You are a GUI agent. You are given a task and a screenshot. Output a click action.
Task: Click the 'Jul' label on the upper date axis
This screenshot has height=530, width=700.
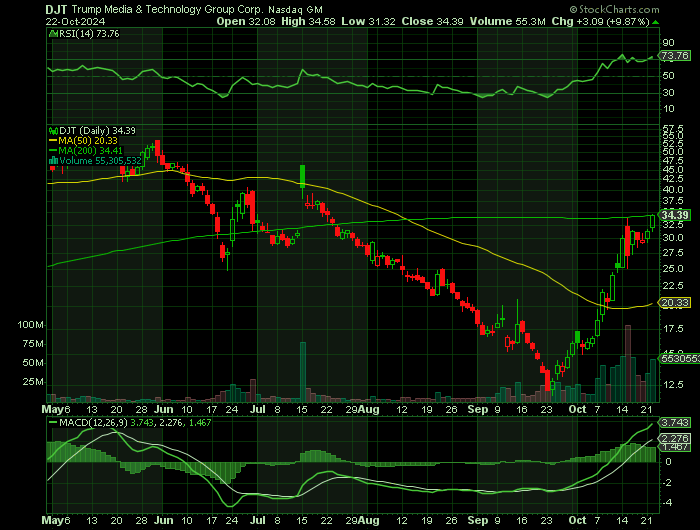point(258,409)
